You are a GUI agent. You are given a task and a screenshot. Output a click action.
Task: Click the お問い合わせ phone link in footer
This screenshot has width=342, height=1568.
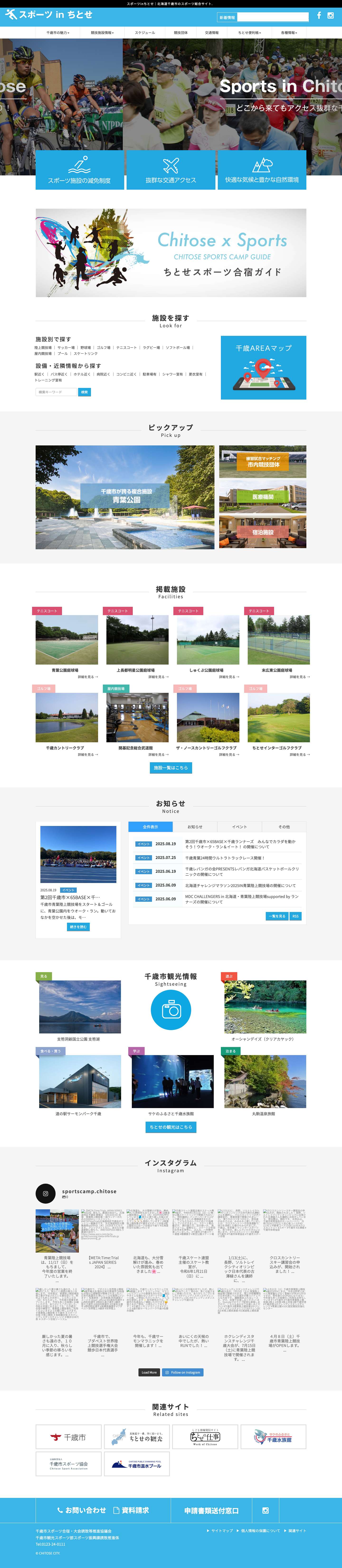81,1510
